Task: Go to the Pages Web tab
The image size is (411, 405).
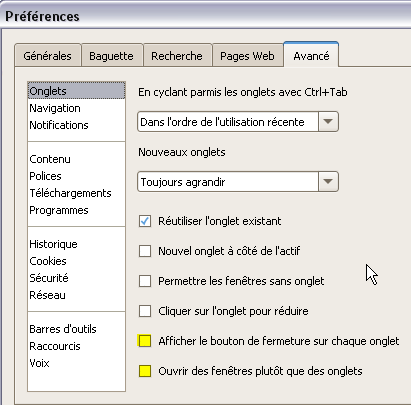Action: (x=247, y=56)
